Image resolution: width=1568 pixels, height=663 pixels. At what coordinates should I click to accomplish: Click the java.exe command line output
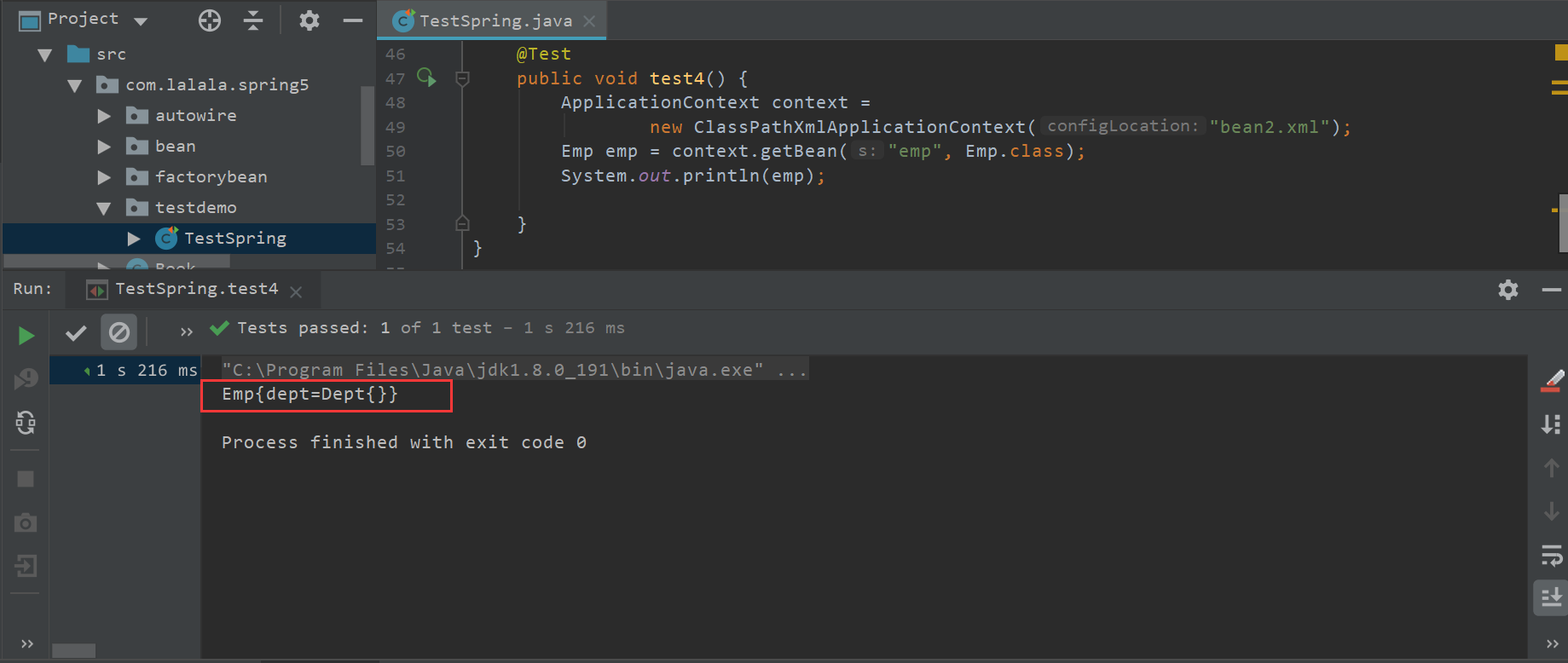tap(514, 370)
